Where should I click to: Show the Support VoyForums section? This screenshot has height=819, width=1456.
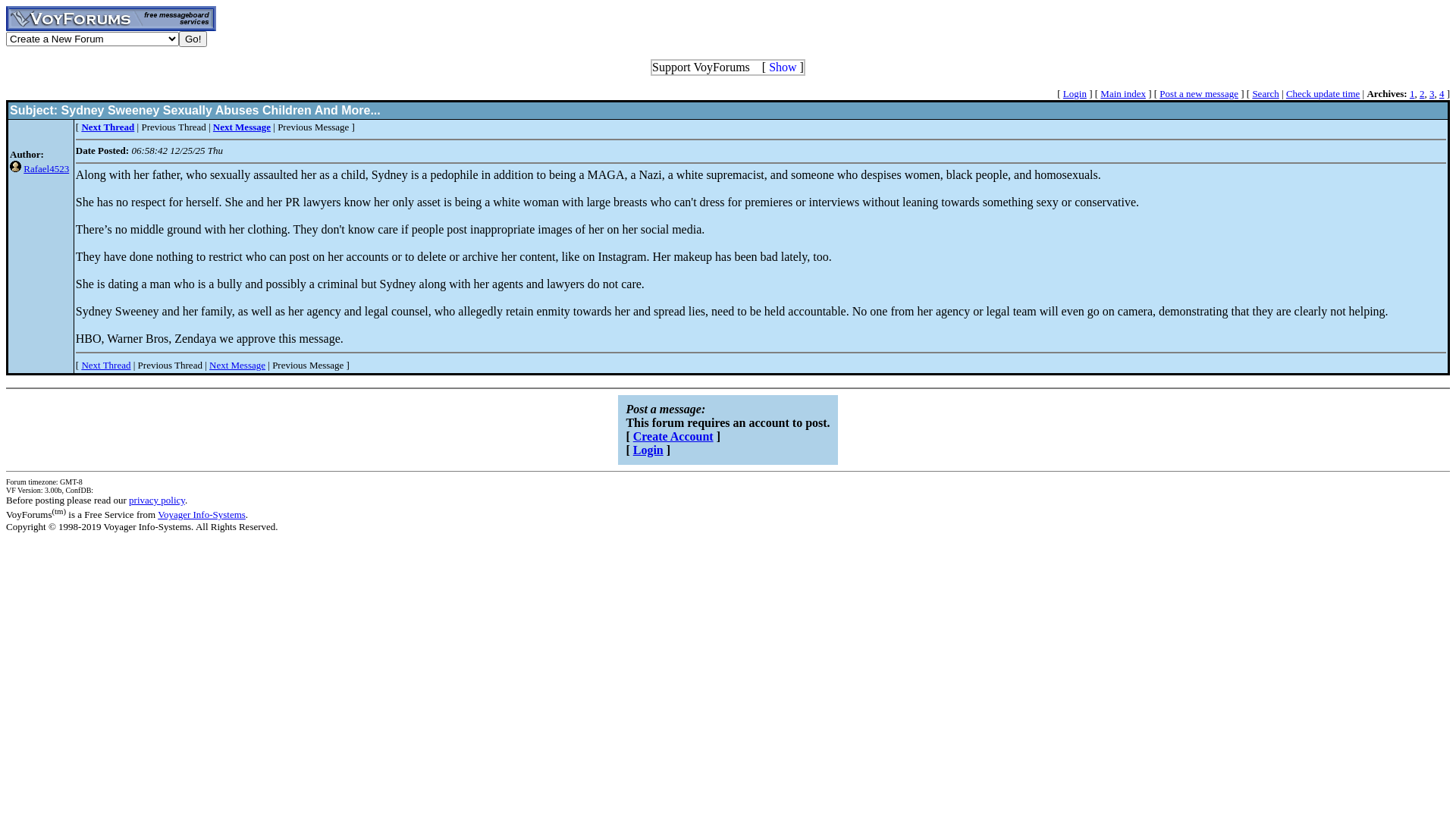point(783,67)
